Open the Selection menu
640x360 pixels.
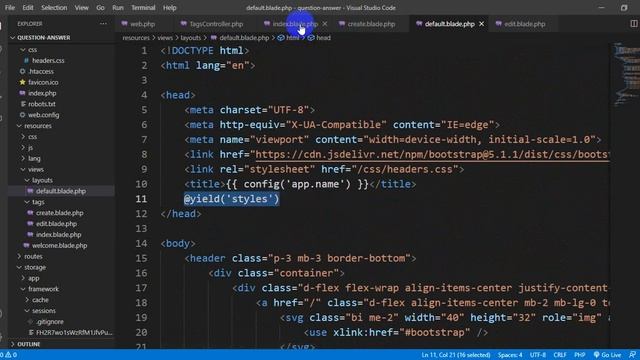[54, 7]
